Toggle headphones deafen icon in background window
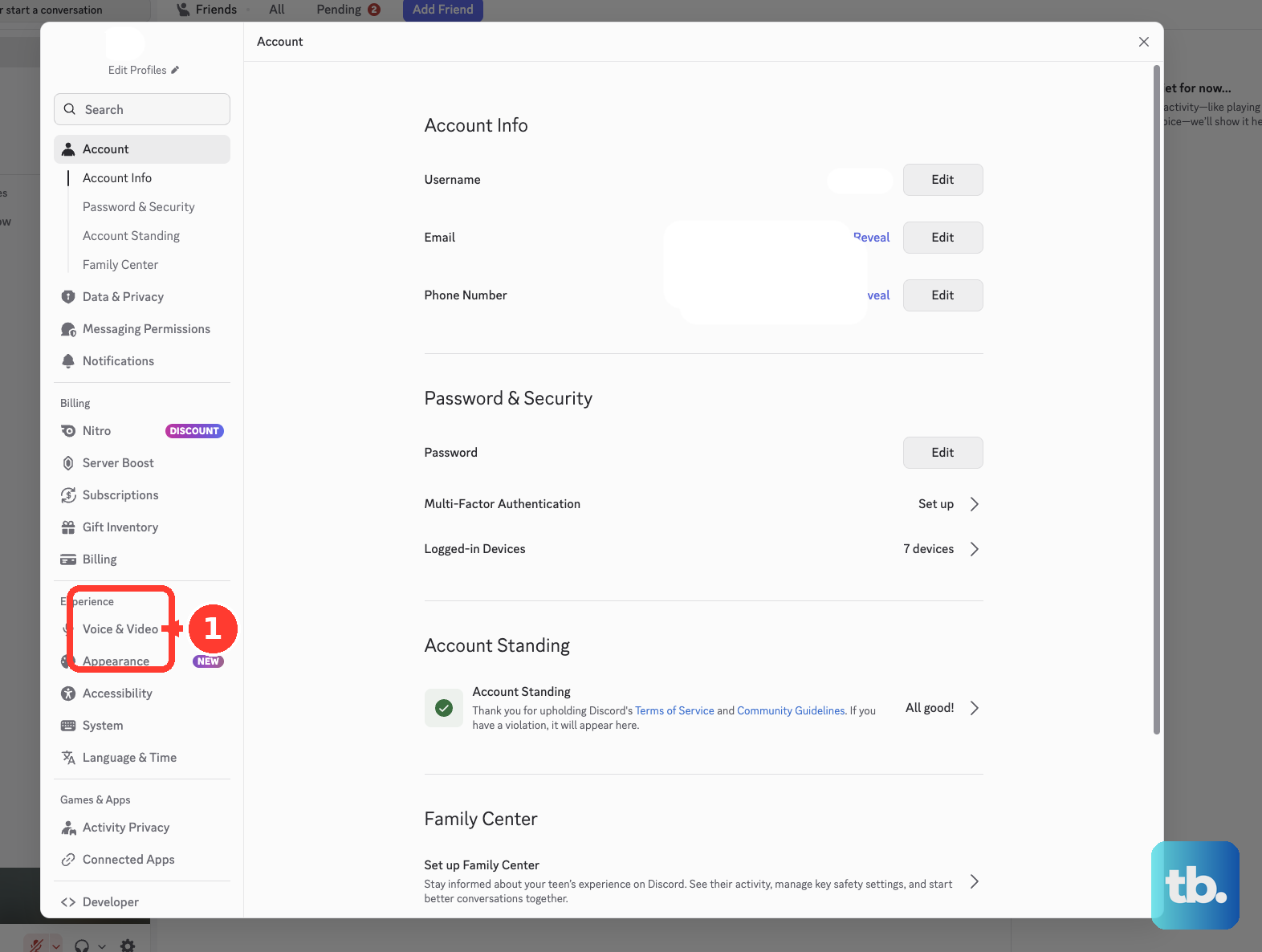 coord(81,946)
